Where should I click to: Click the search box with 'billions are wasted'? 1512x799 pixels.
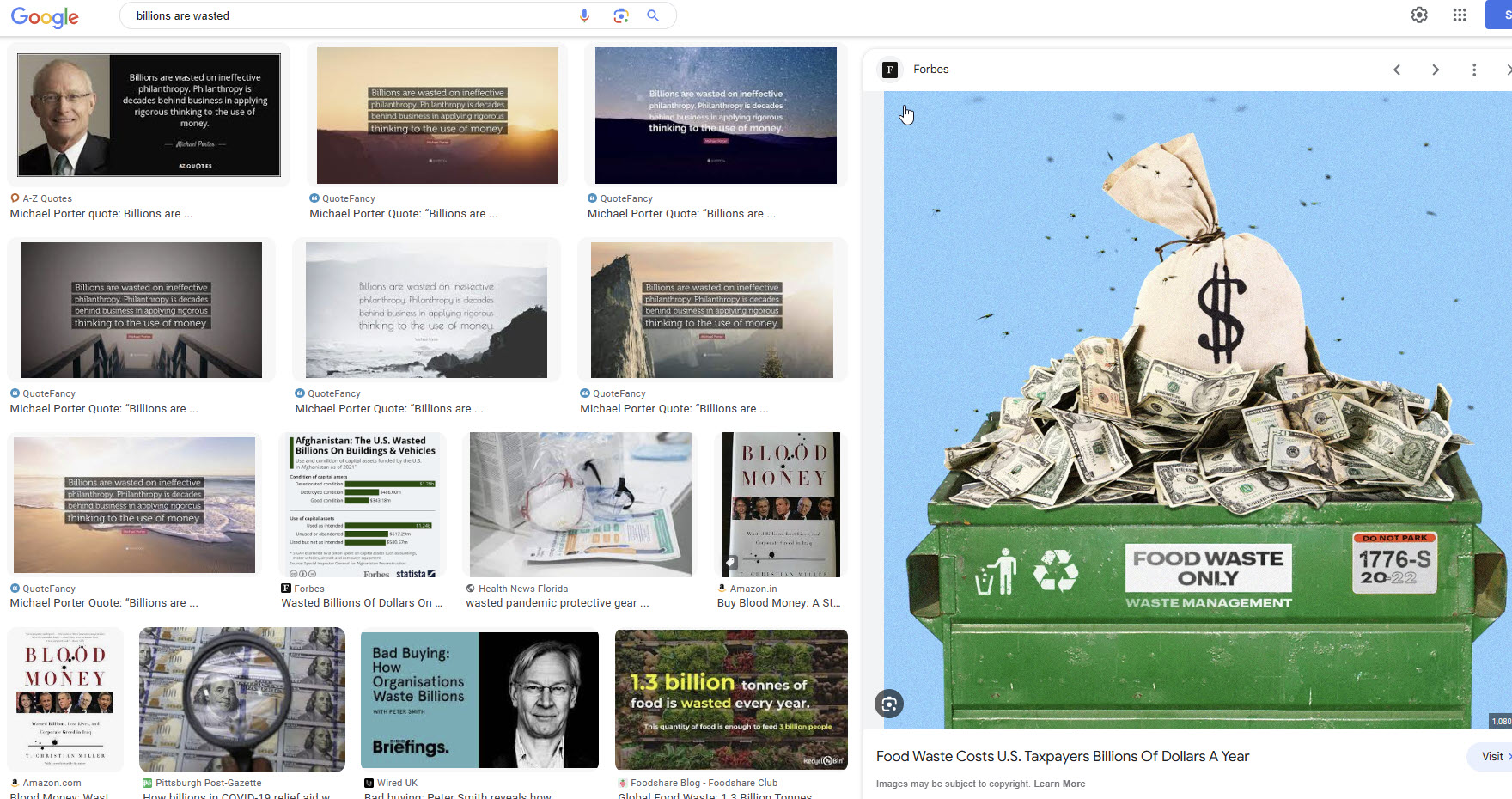(x=344, y=15)
